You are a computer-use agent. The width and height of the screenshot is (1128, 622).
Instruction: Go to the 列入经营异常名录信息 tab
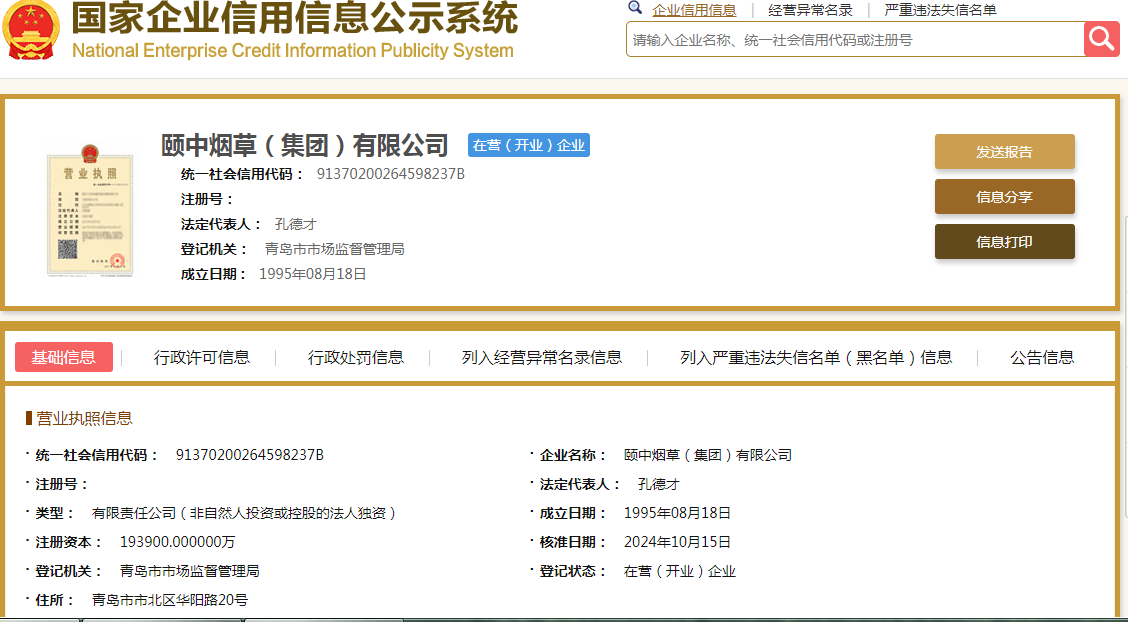[x=541, y=357]
